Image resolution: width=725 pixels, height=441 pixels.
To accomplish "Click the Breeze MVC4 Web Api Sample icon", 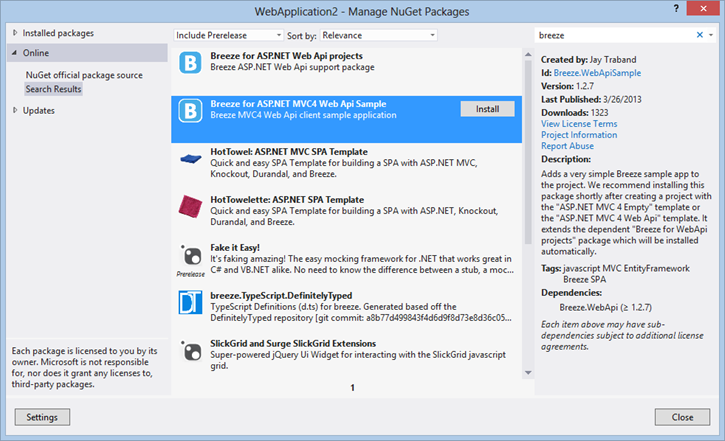I will [190, 111].
